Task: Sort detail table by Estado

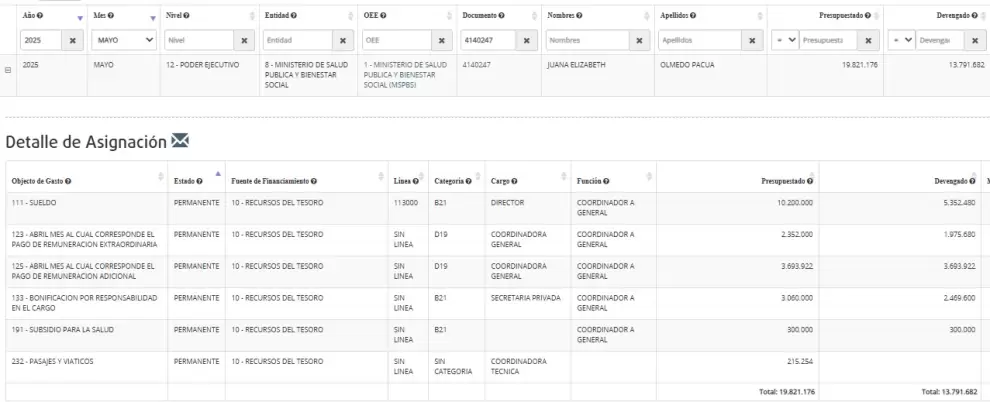Action: (x=218, y=176)
